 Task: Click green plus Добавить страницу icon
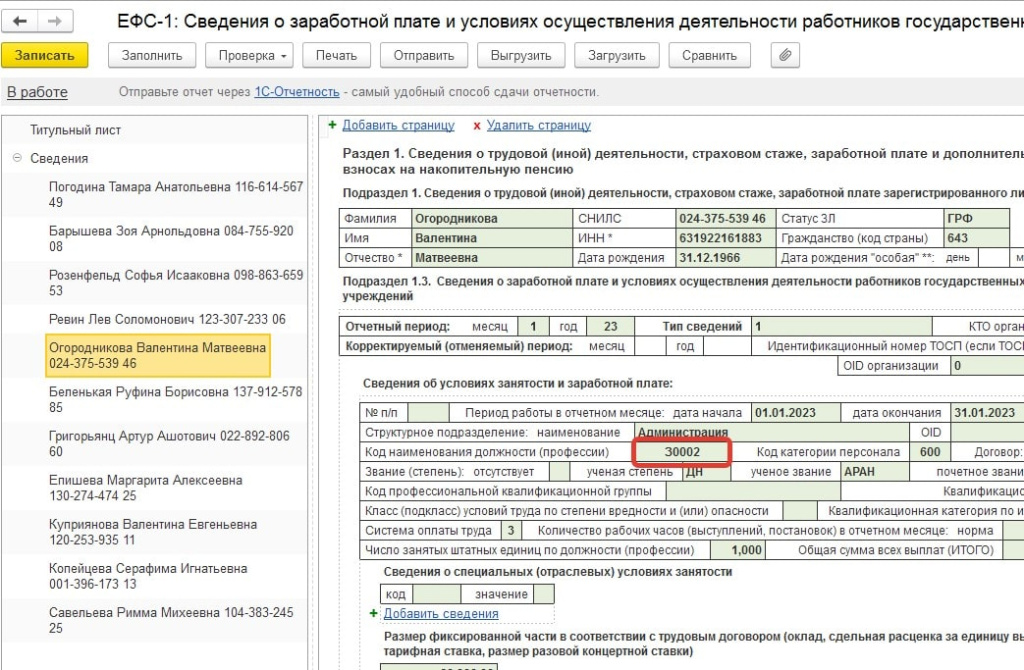click(332, 126)
